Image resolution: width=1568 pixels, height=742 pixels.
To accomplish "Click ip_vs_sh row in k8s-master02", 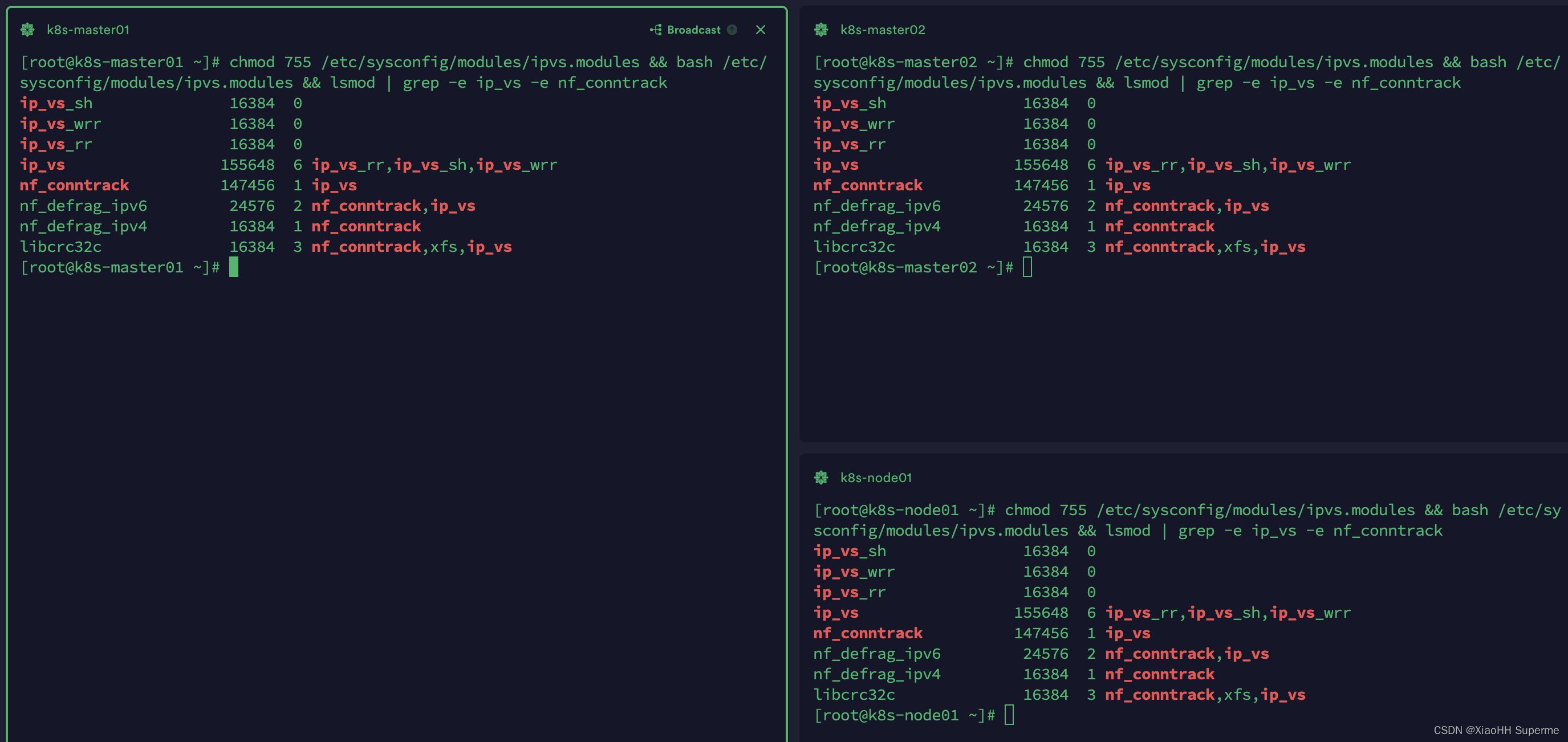I will coord(954,103).
